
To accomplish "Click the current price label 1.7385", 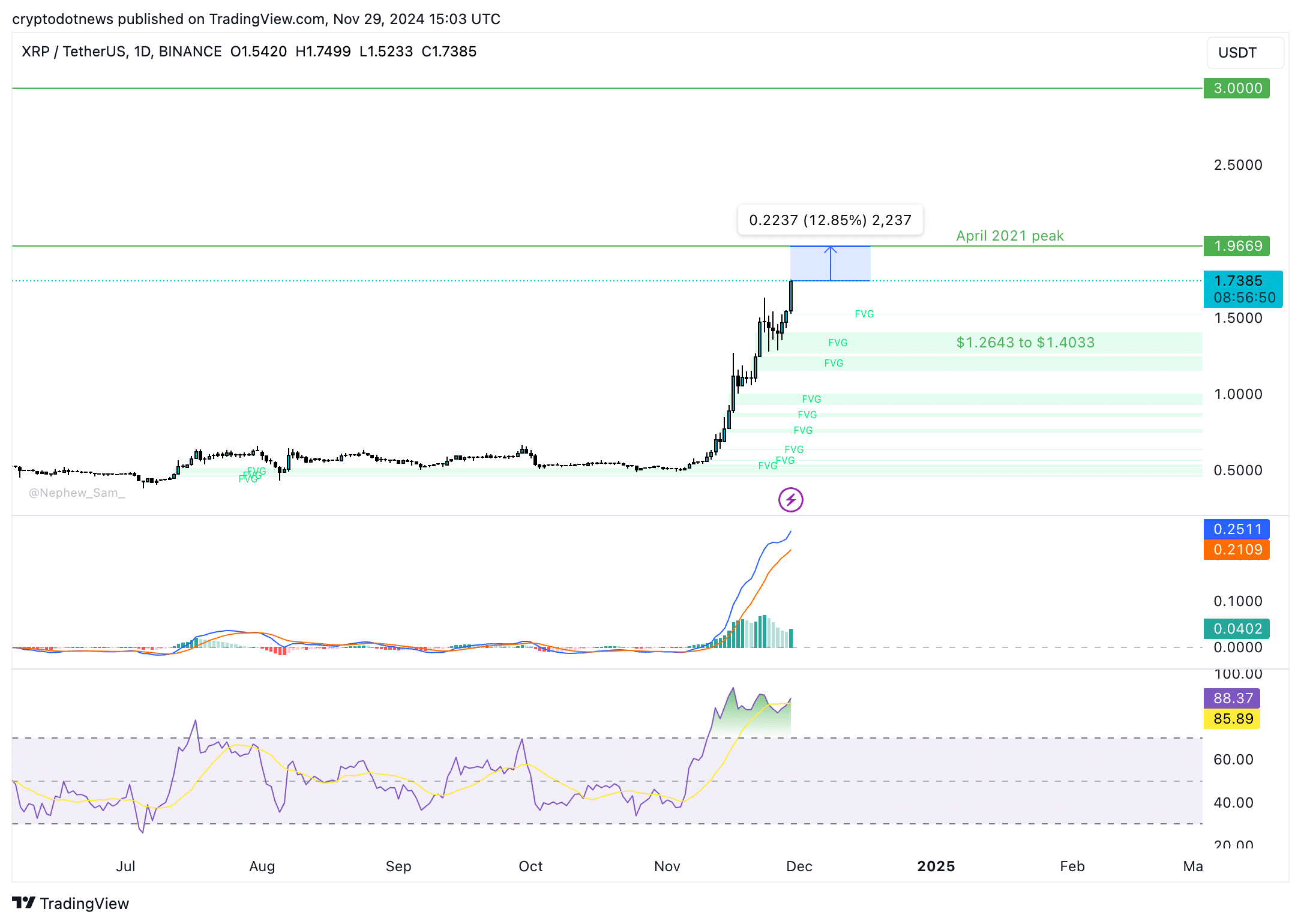I will tap(1238, 281).
